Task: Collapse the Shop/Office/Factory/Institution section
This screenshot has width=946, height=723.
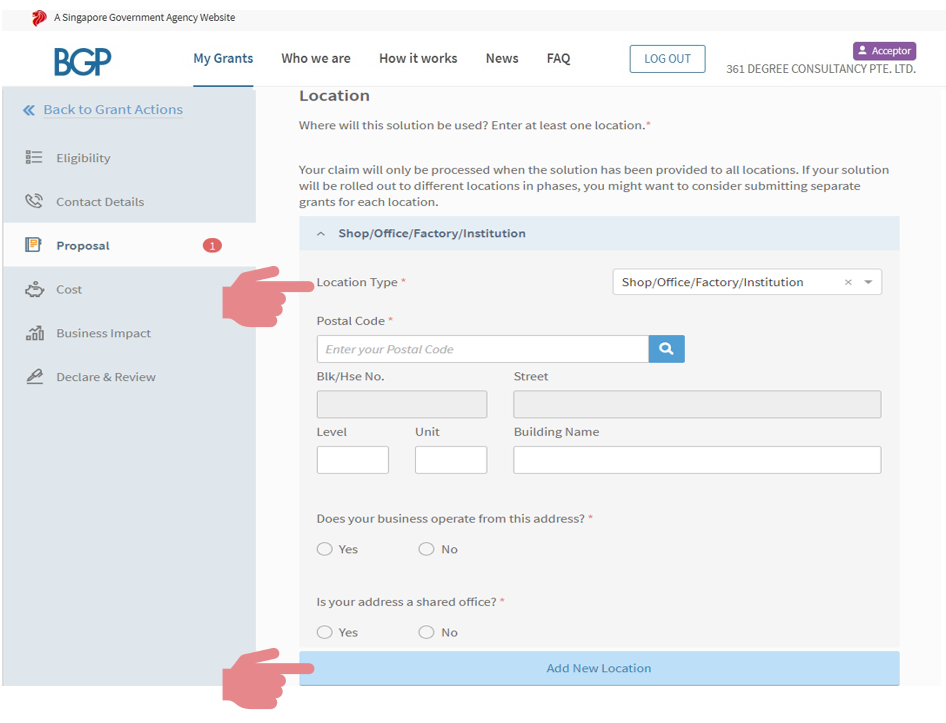Action: tap(321, 234)
